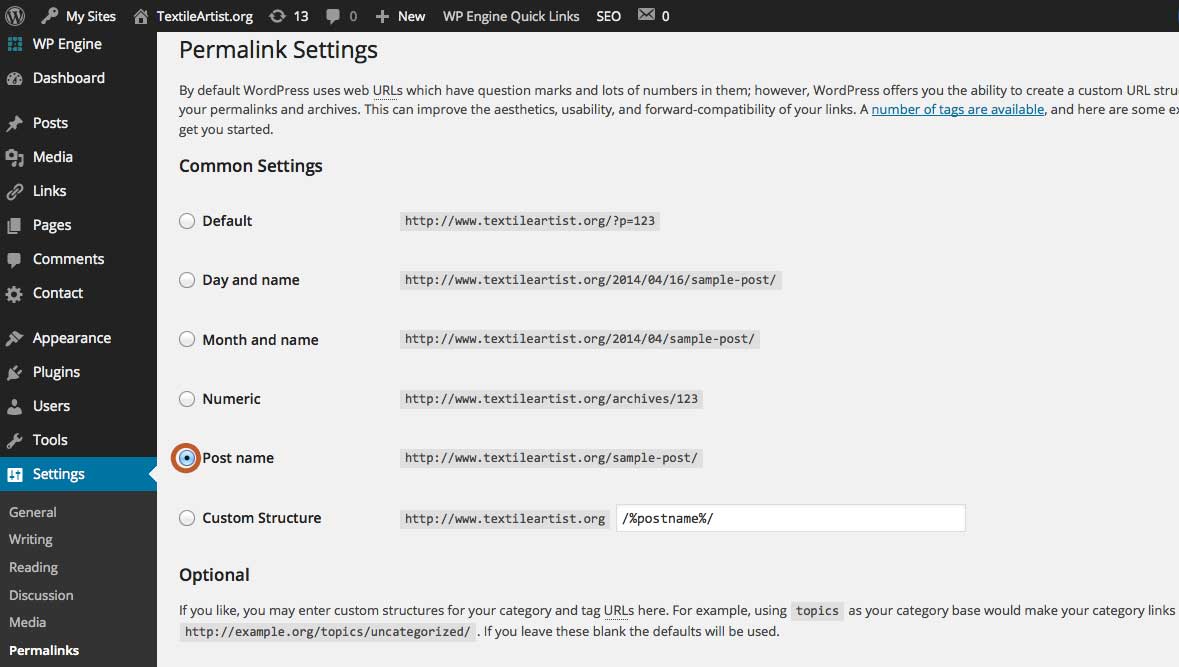This screenshot has width=1179, height=667.
Task: Select the Custom Structure radio button
Action: click(x=187, y=518)
